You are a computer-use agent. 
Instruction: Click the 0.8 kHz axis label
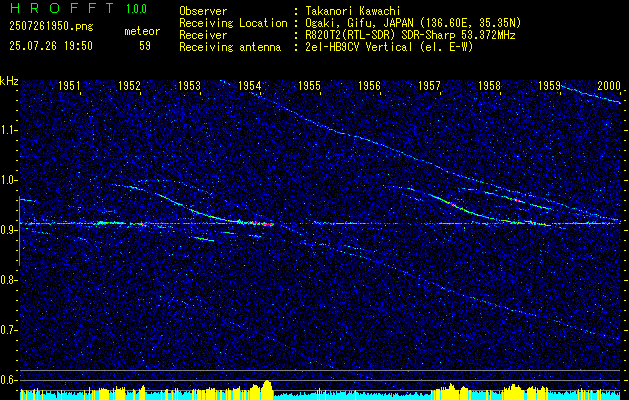click(8, 280)
